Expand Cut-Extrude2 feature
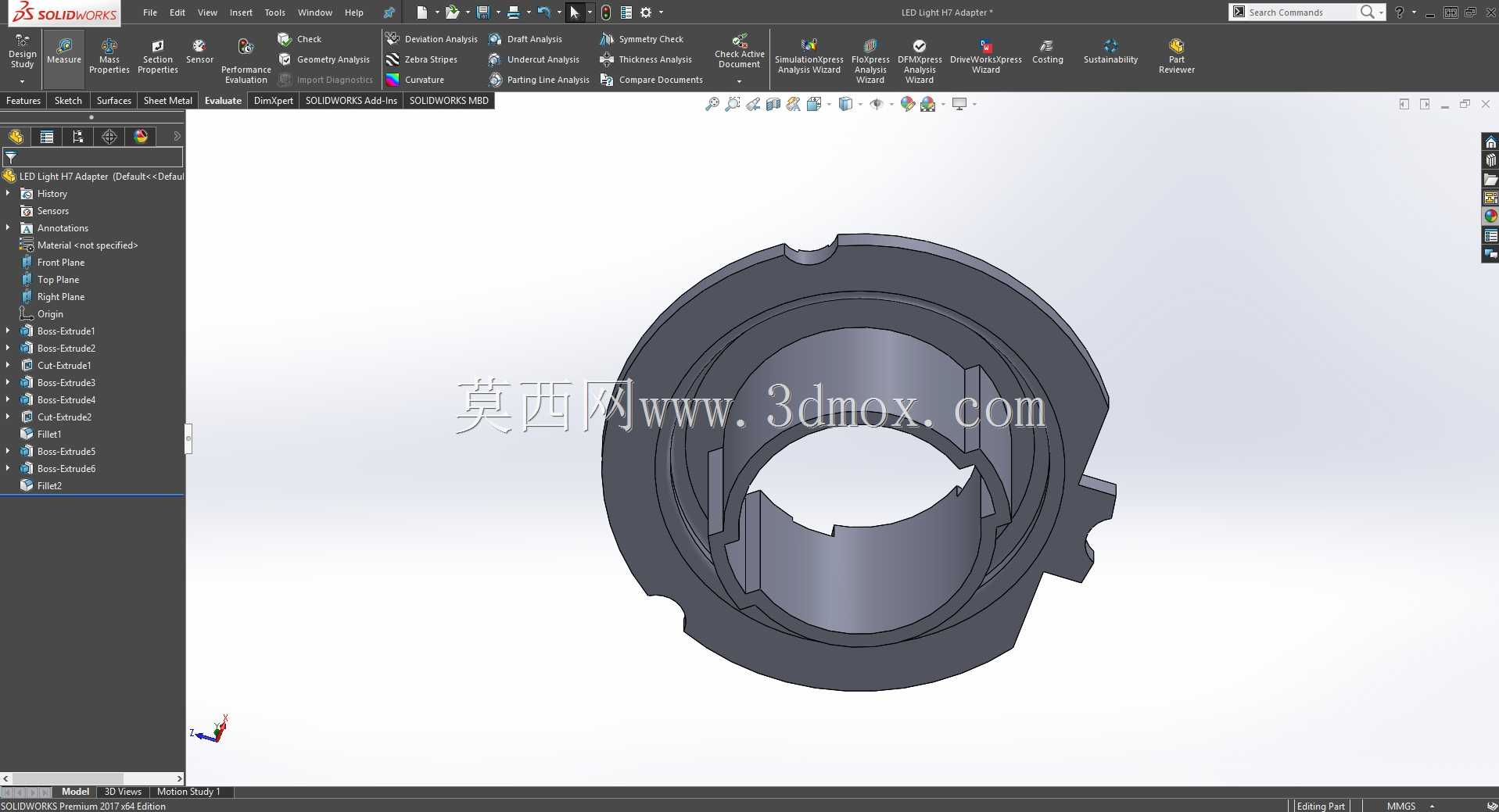The image size is (1499, 812). coord(8,417)
